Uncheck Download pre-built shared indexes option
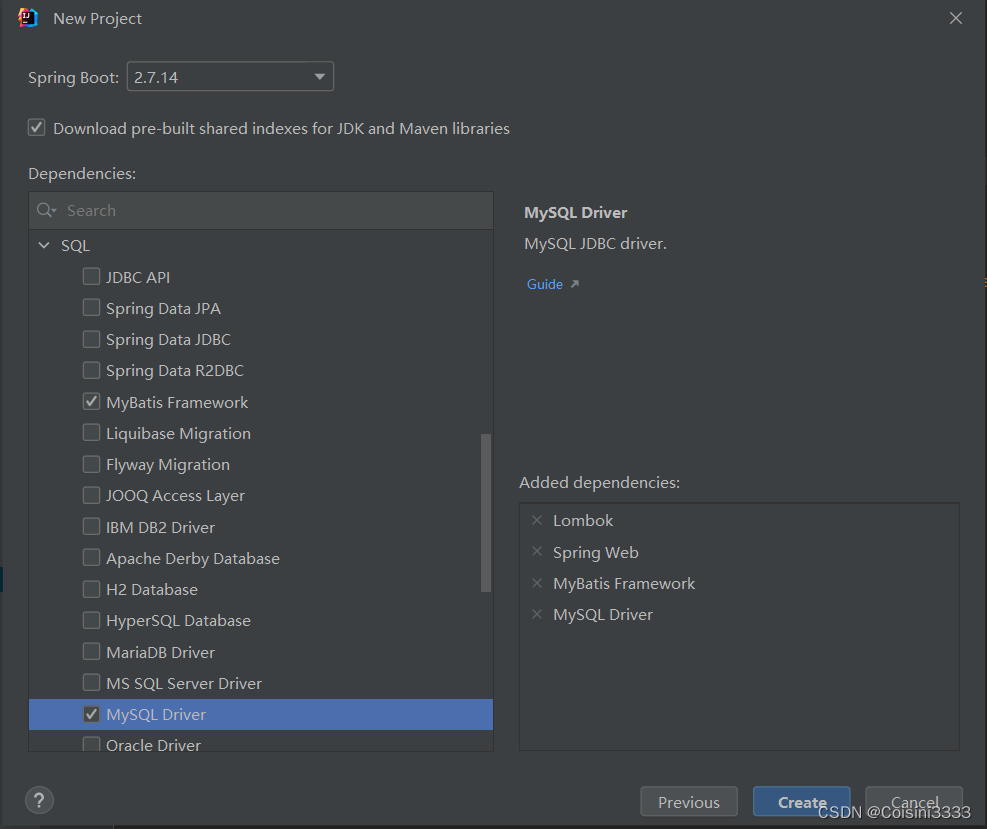 (36, 128)
